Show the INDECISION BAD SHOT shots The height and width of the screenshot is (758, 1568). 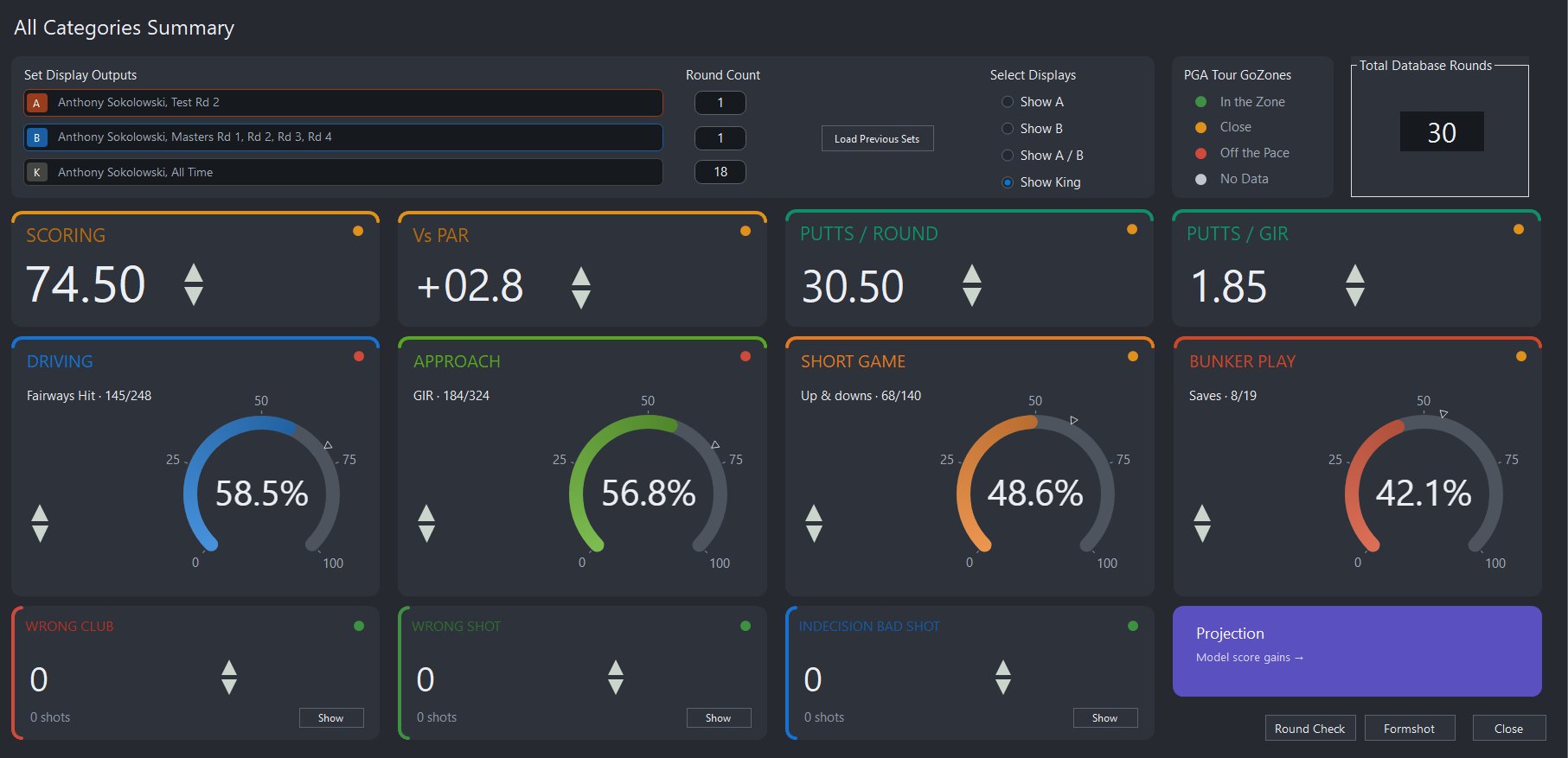tap(1105, 718)
